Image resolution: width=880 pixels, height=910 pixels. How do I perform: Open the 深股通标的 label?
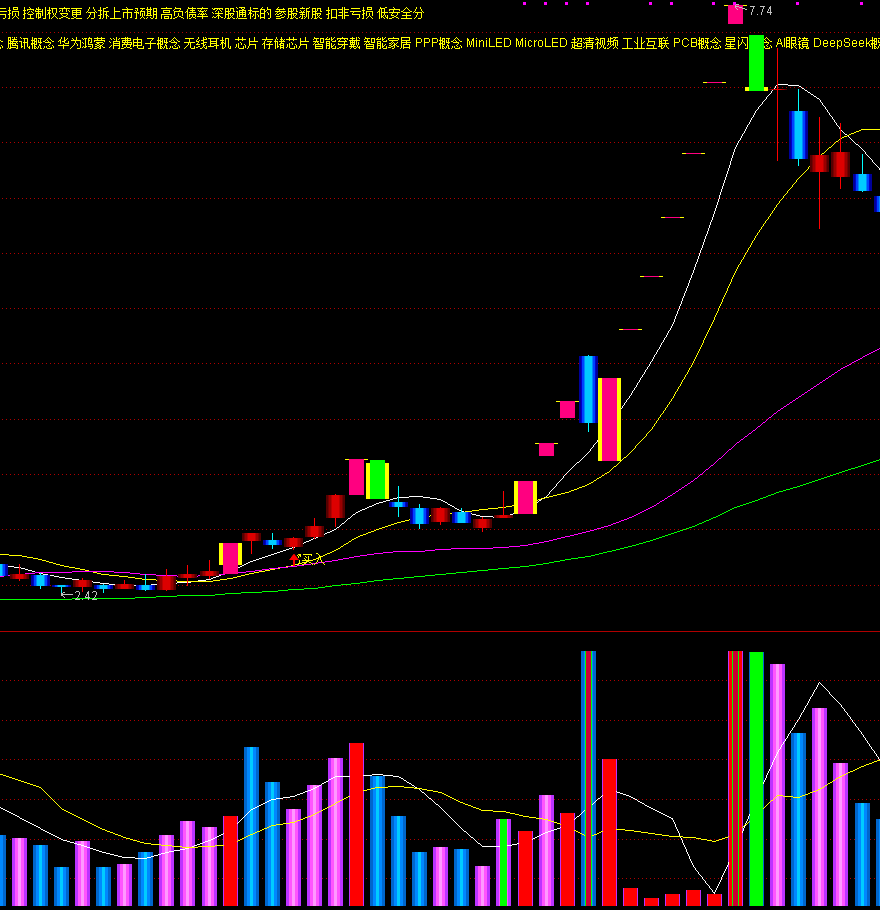[241, 13]
